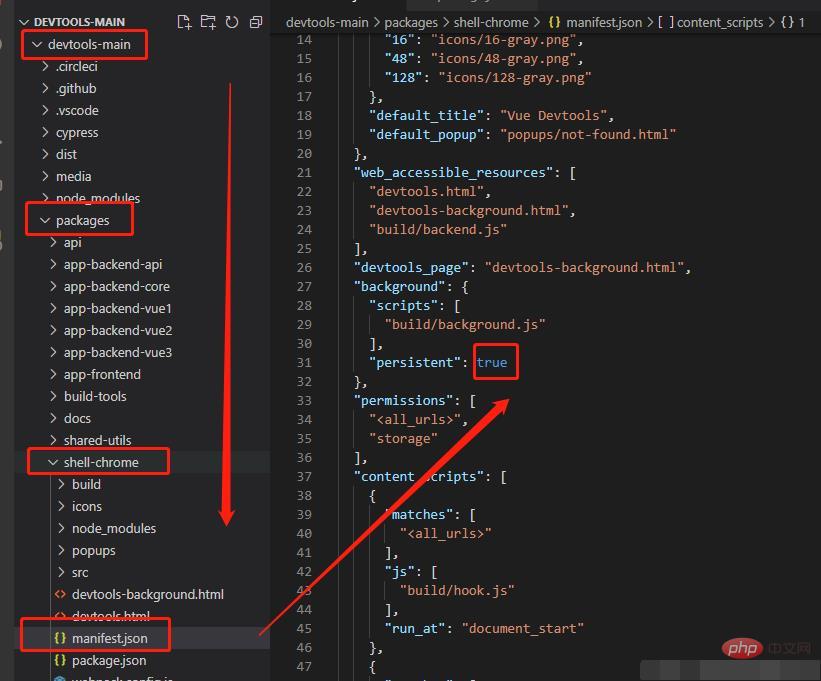Click devtools-main in the breadcrumb
This screenshot has width=821, height=681.
[327, 23]
